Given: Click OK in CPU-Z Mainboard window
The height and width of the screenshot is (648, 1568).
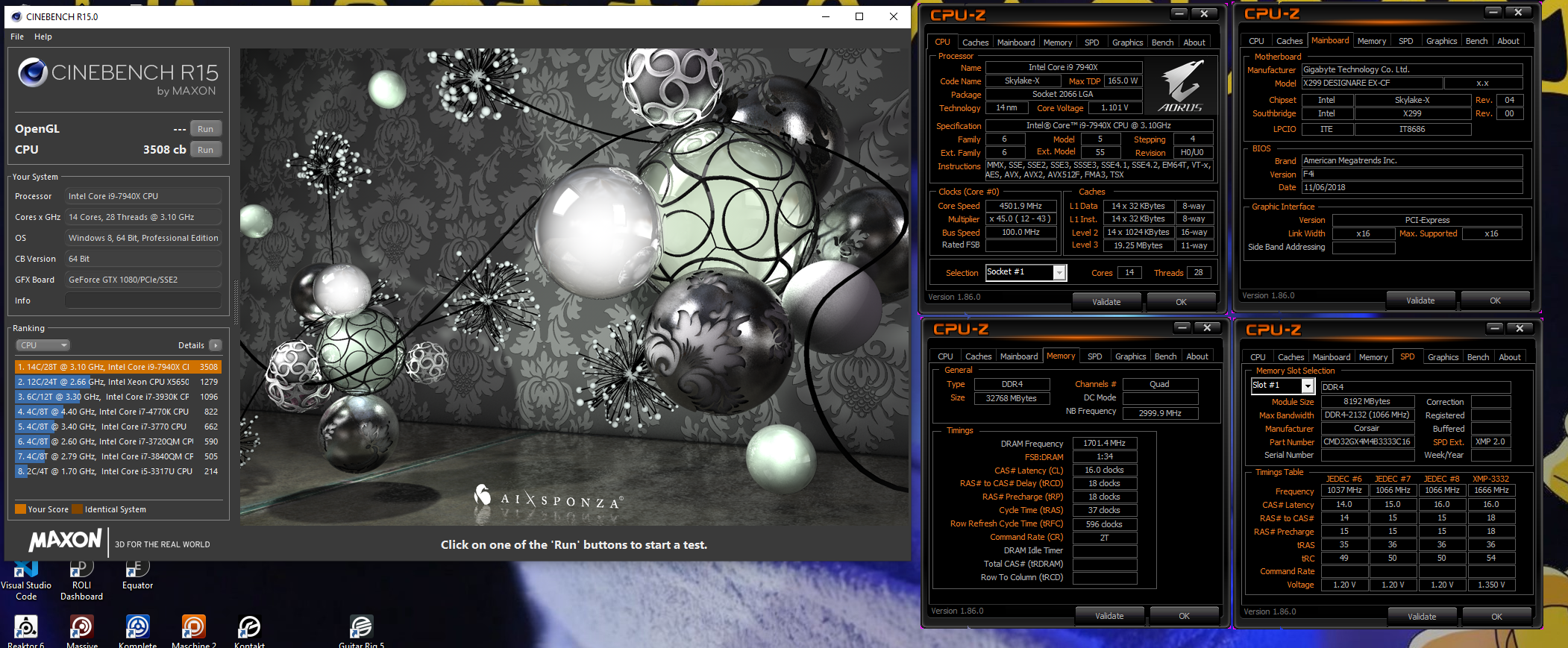Looking at the screenshot, I should pyautogui.click(x=1495, y=301).
